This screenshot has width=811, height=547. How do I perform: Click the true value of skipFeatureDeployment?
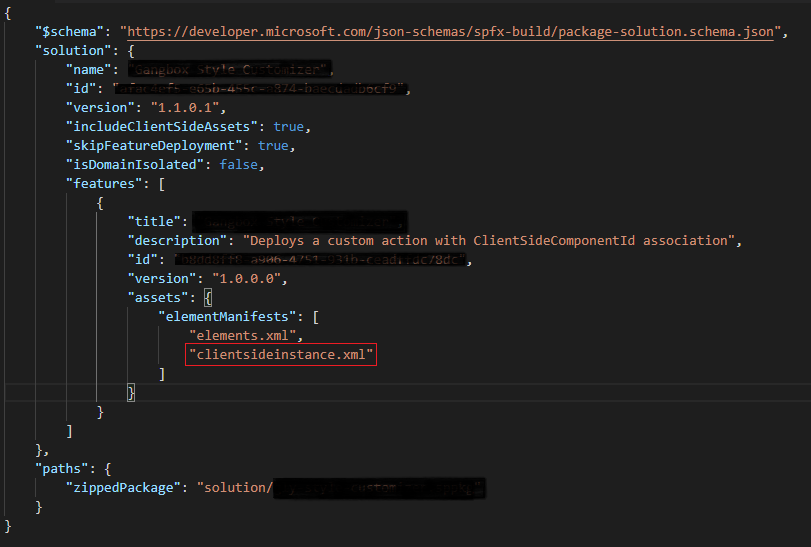[273, 146]
